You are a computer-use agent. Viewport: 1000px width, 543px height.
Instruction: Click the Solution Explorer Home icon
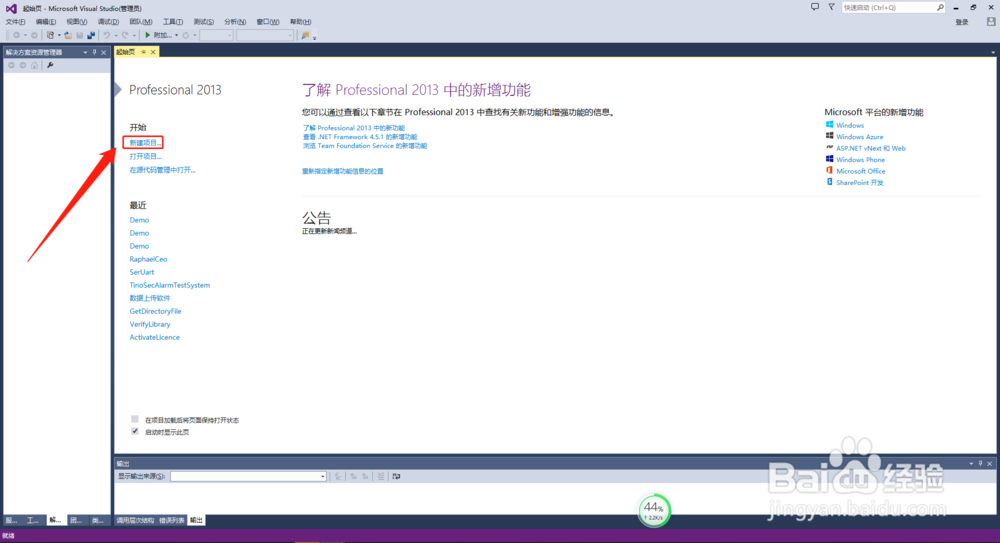[x=34, y=65]
